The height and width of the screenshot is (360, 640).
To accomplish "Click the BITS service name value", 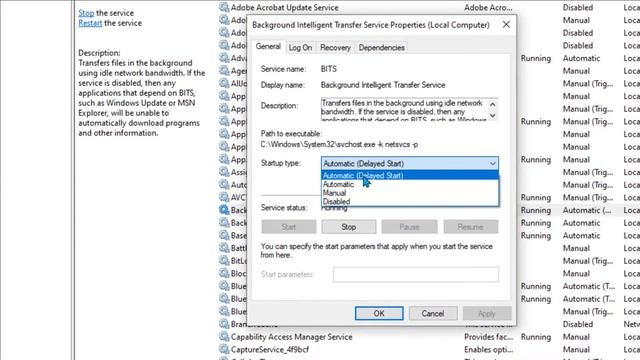I will click(329, 69).
